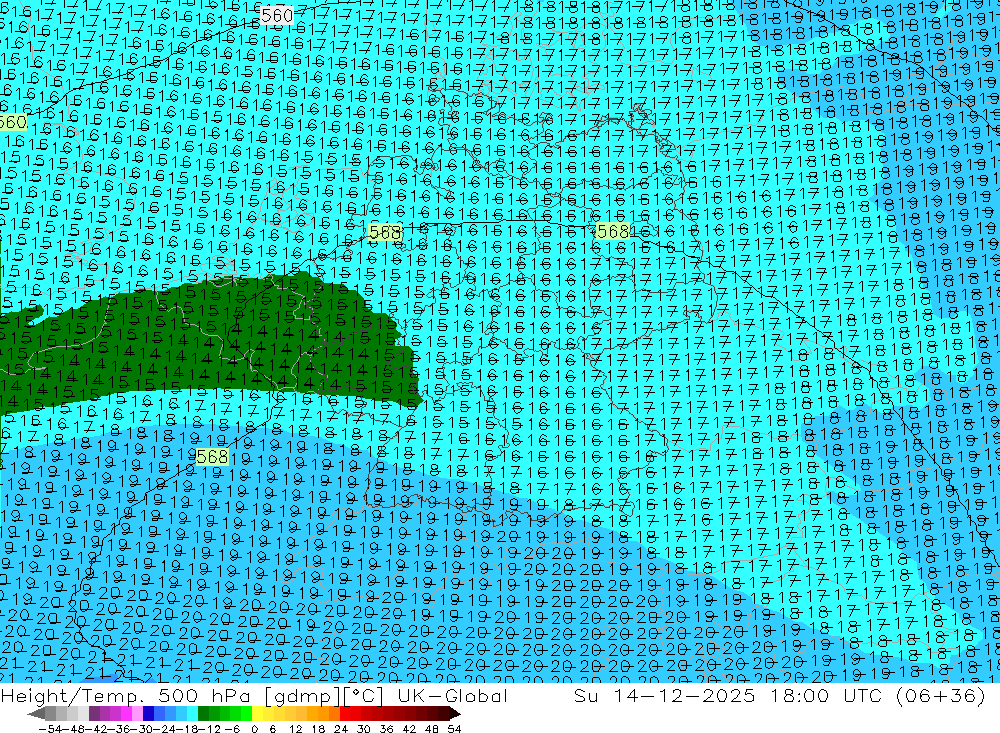The image size is (1000, 733).
Task: Click the 560 contour label on the left edge
Action: tap(12, 122)
